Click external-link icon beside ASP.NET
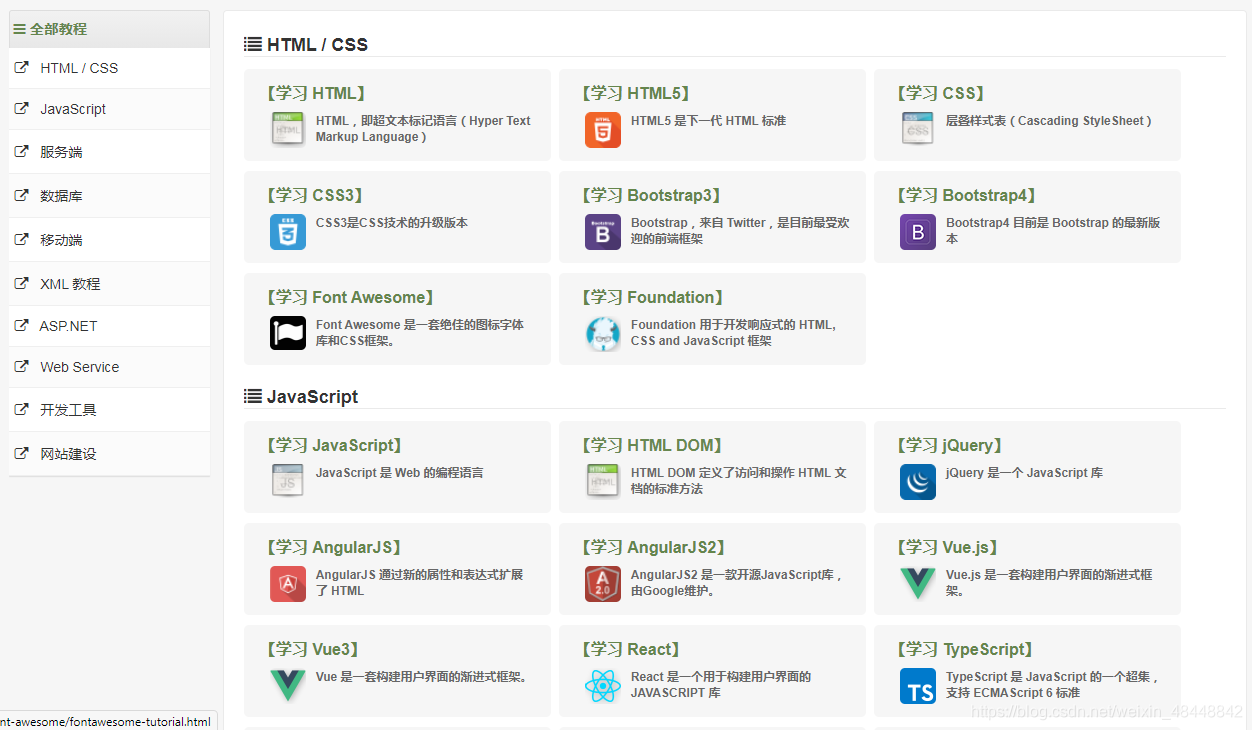This screenshot has height=730, width=1252. (21, 326)
